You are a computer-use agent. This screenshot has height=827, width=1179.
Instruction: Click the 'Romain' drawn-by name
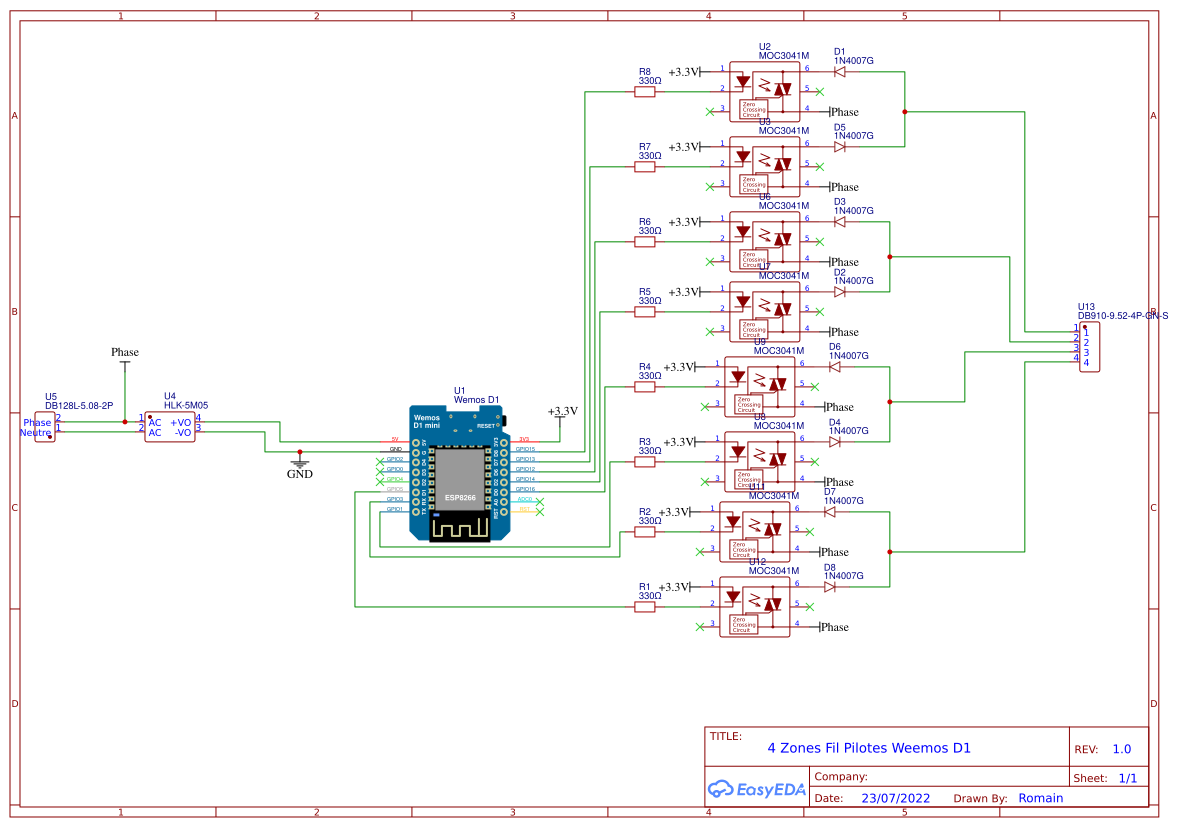1041,798
